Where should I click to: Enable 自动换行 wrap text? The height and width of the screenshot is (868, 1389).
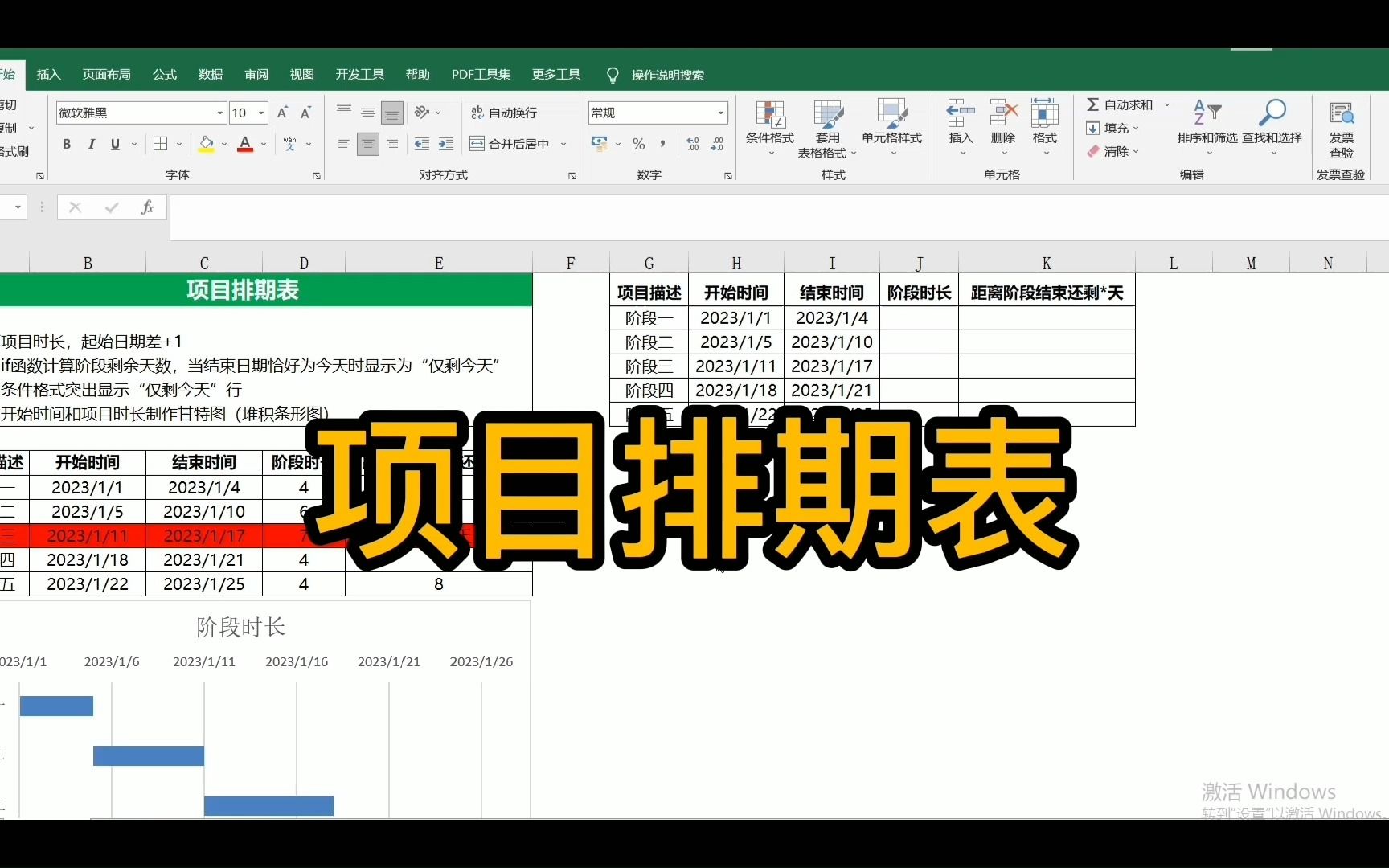[504, 113]
